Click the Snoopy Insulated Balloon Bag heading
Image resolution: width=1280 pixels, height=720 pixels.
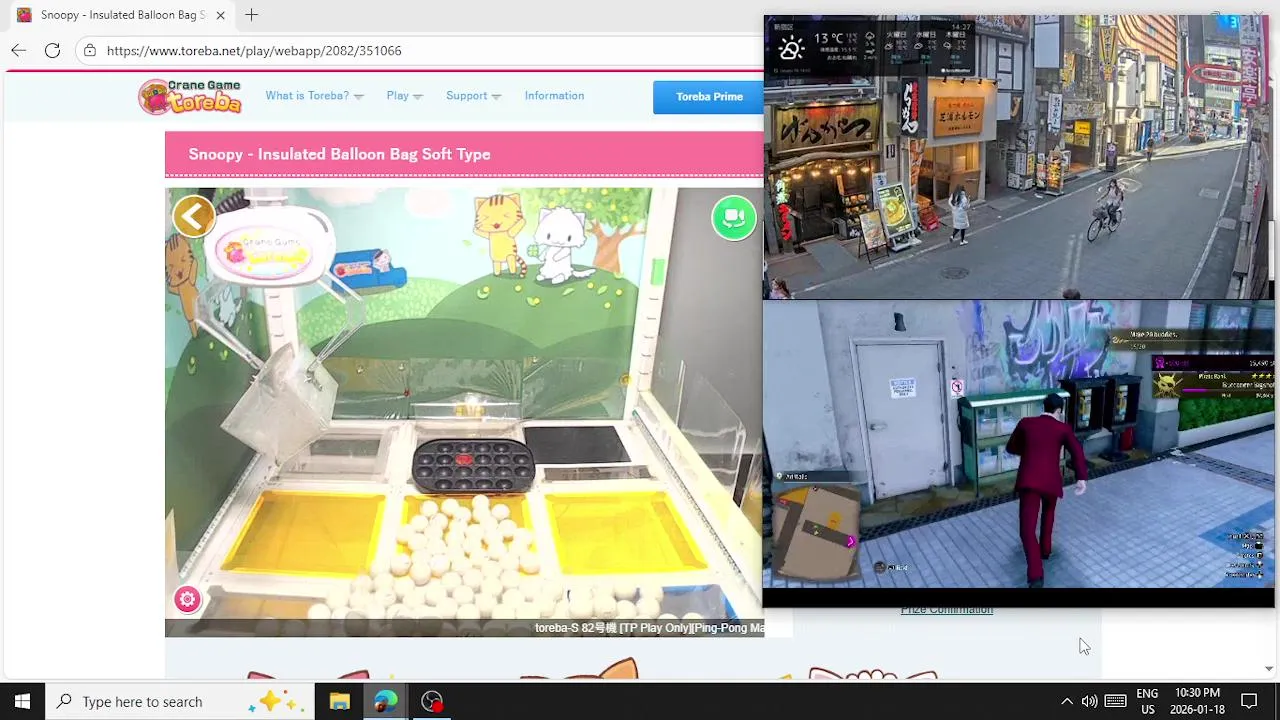pos(339,154)
